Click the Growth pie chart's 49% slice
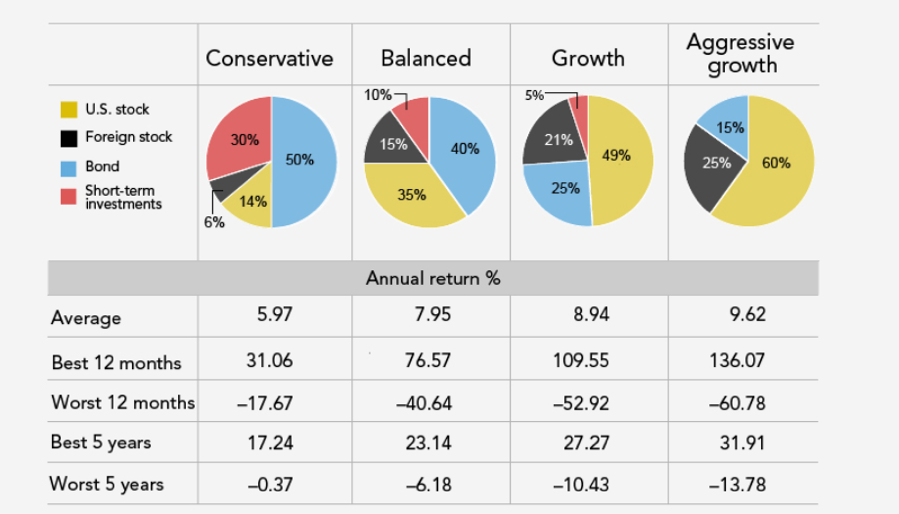 pos(620,158)
